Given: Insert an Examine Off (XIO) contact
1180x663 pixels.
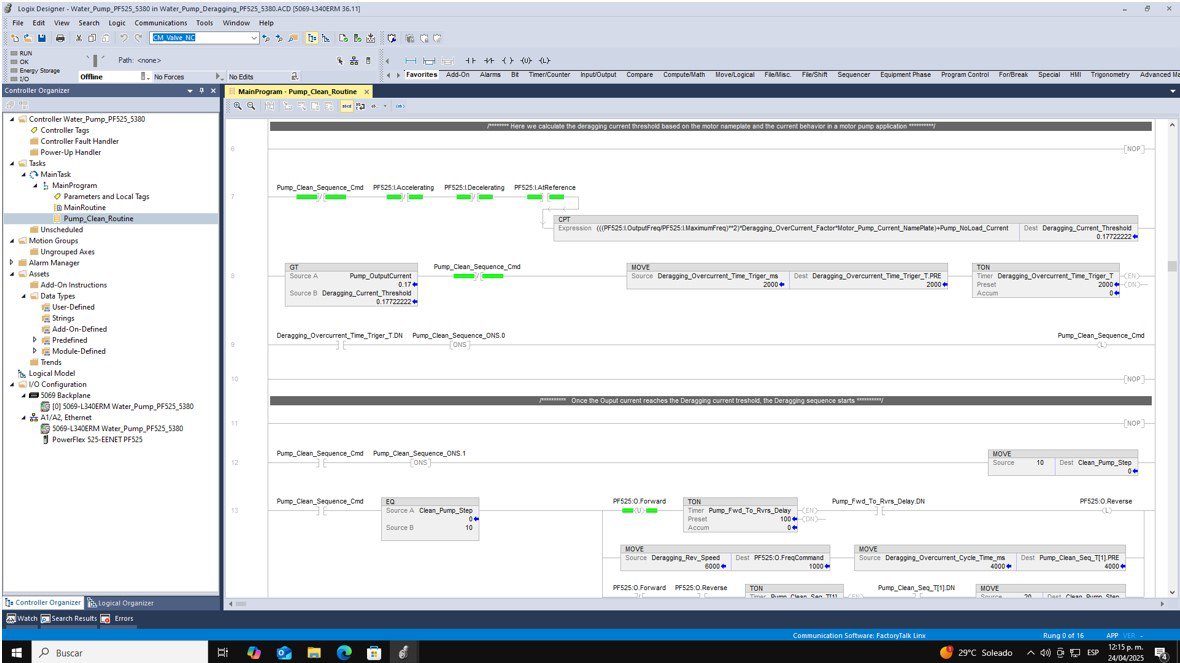Looking at the screenshot, I should coord(489,60).
